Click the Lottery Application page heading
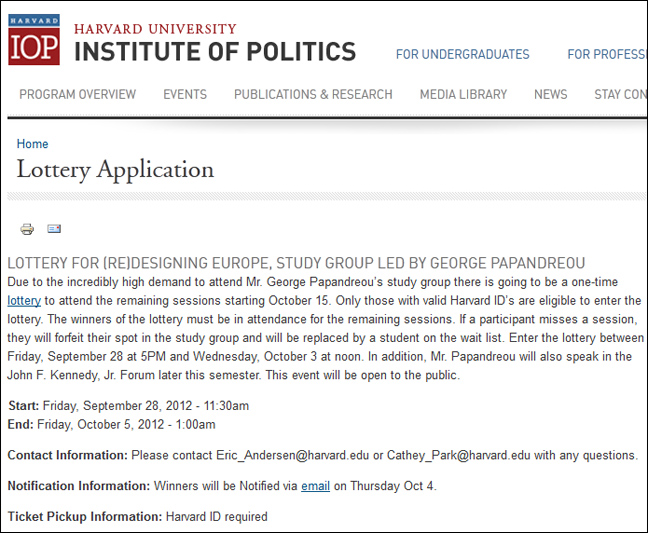 (115, 170)
